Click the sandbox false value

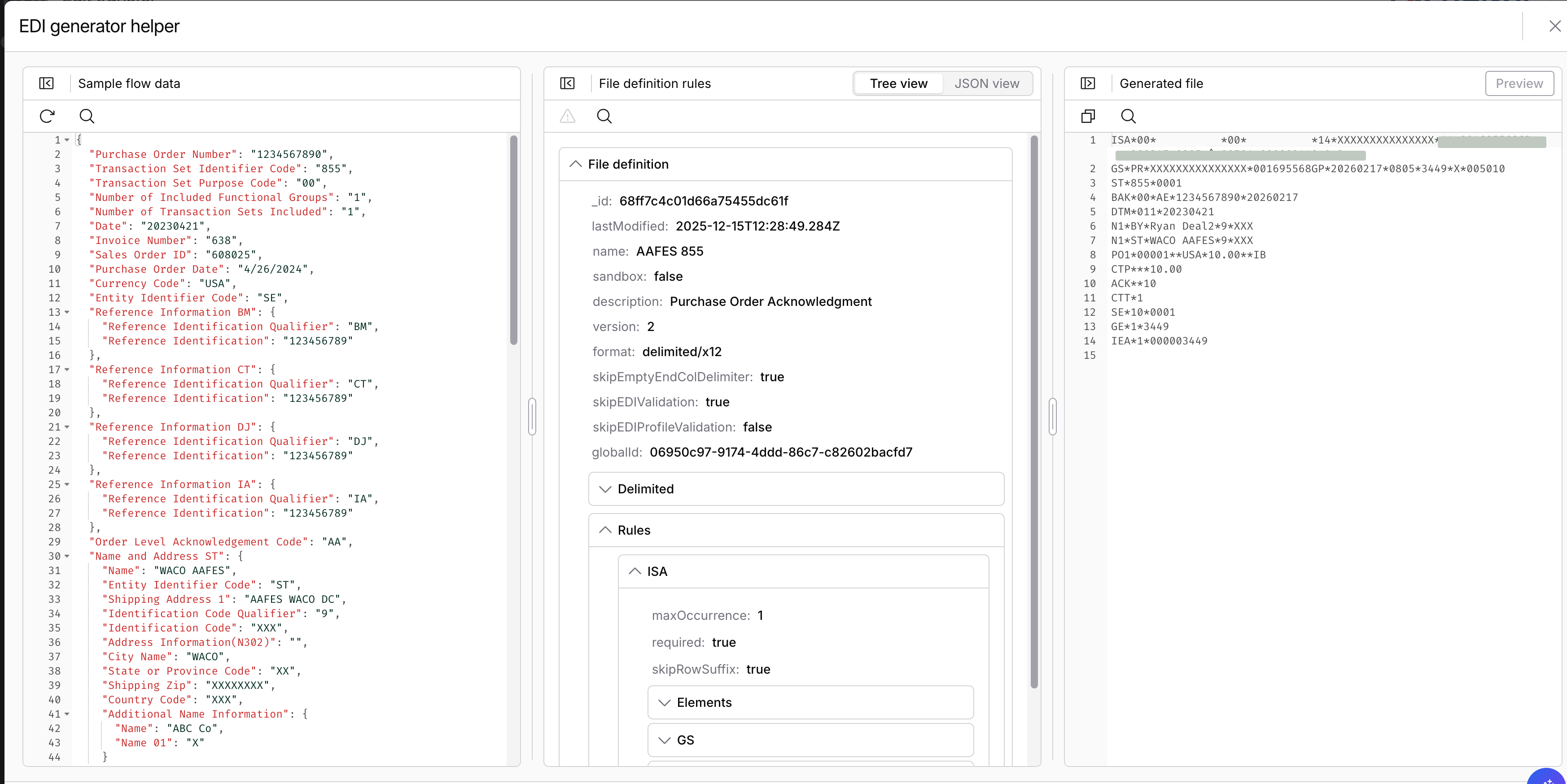pyautogui.click(x=668, y=277)
